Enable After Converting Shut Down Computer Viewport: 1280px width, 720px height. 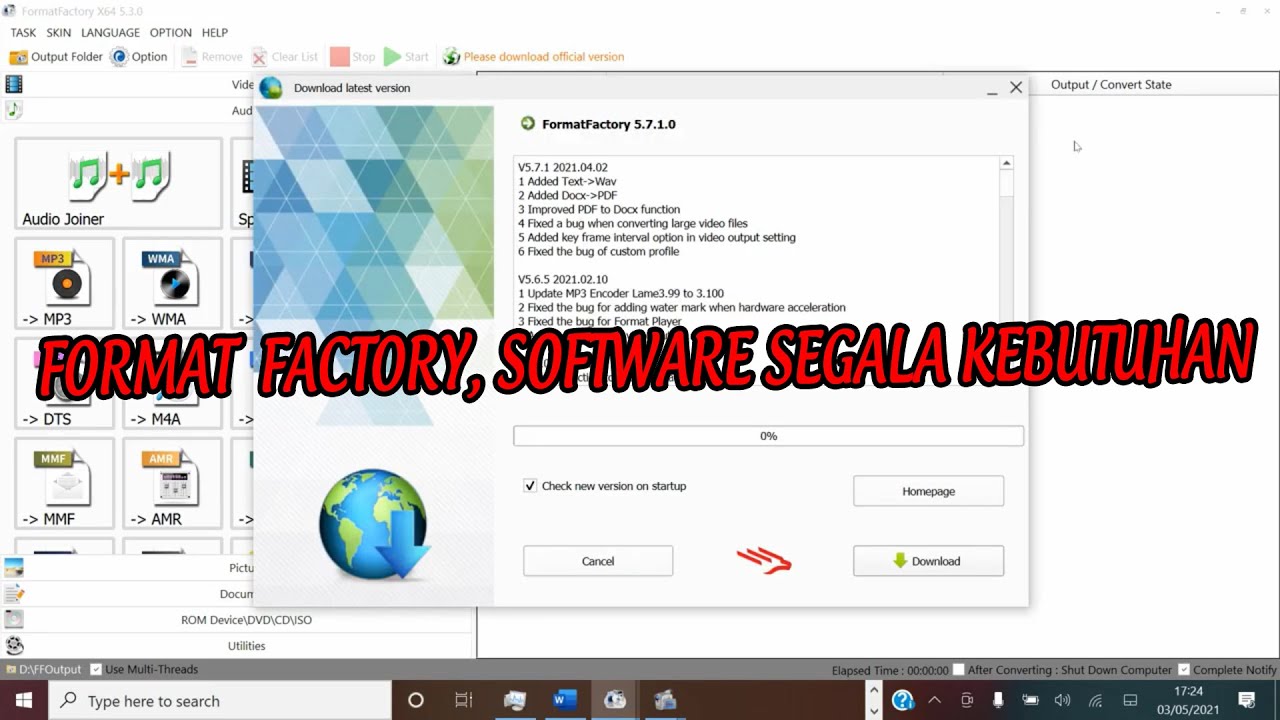[958, 670]
